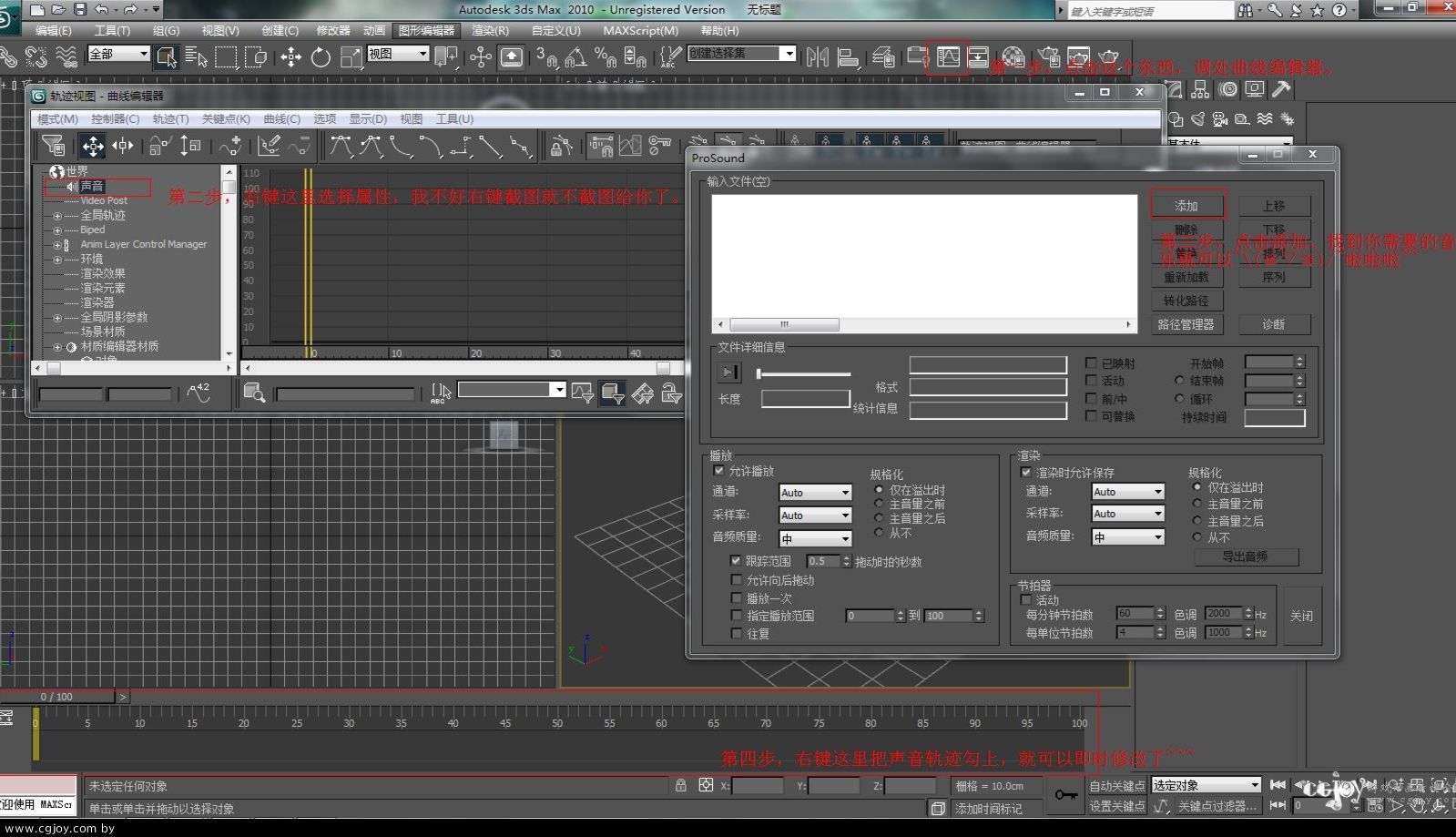
Task: Set tangents to Auto in Track View
Action: point(341,145)
